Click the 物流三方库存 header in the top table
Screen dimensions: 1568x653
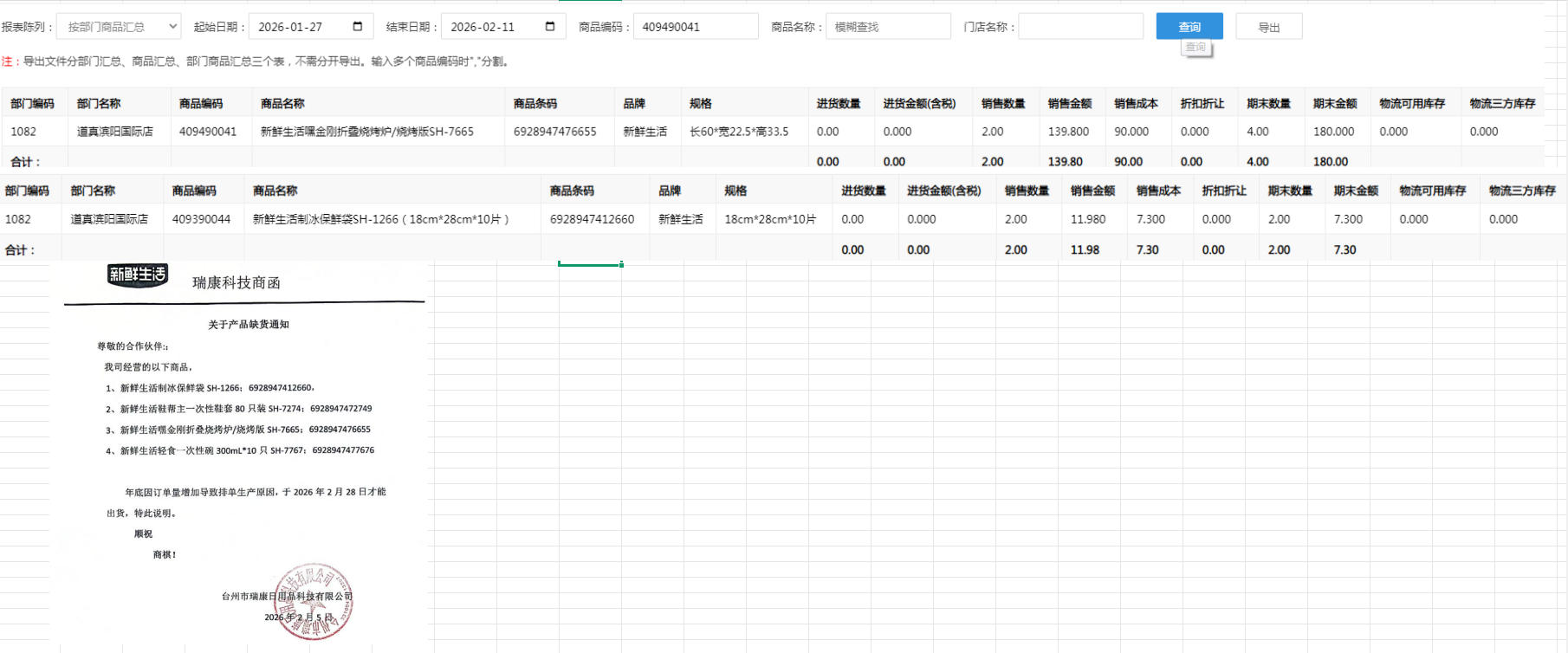pos(1502,104)
